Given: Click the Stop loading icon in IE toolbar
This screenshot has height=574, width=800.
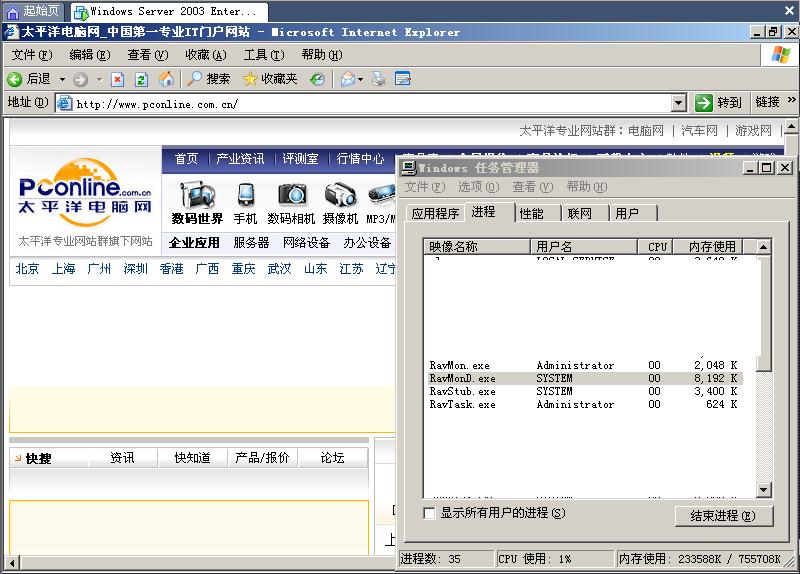Looking at the screenshot, I should pos(118,79).
